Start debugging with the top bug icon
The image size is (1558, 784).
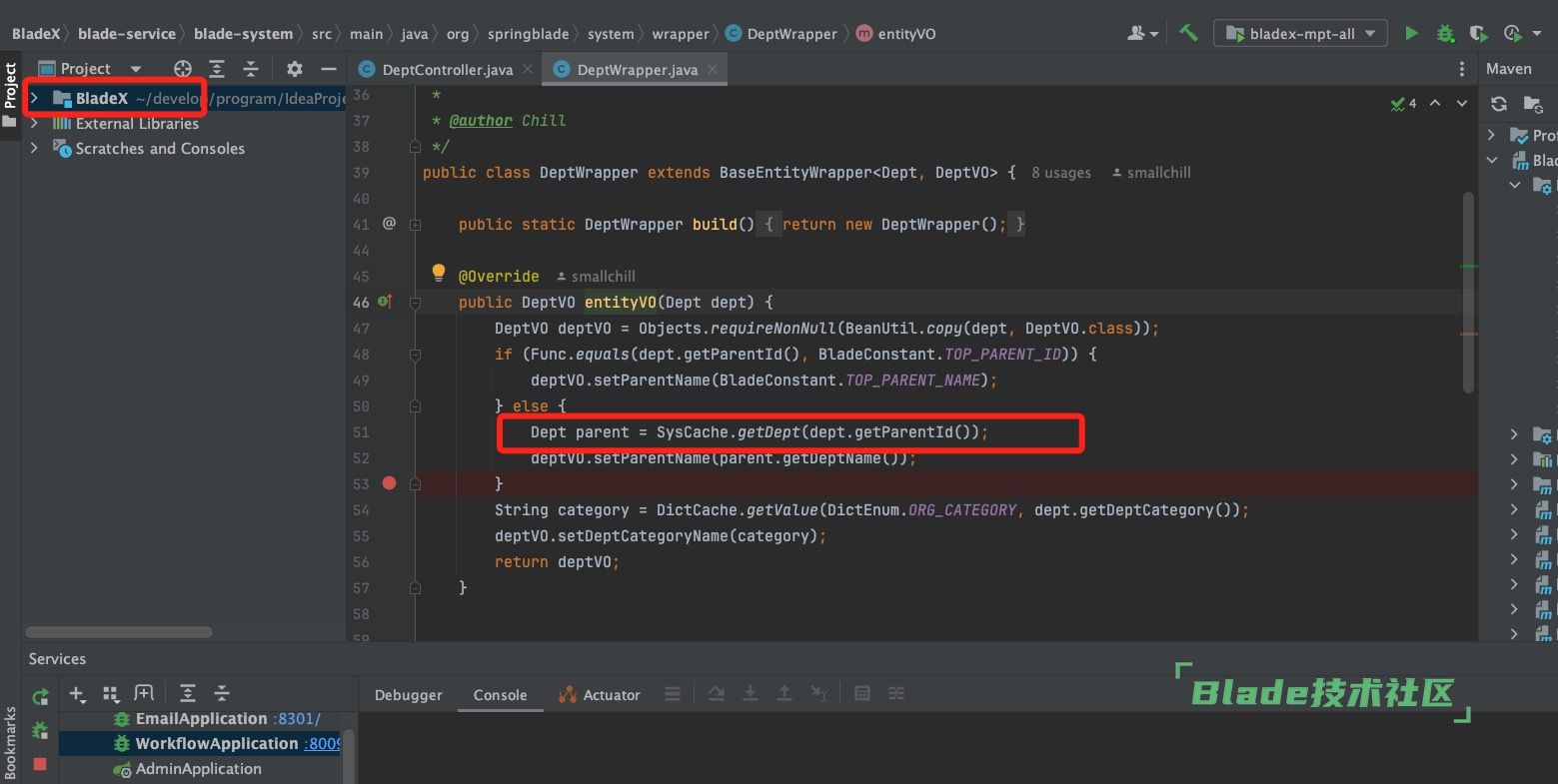pos(1445,33)
